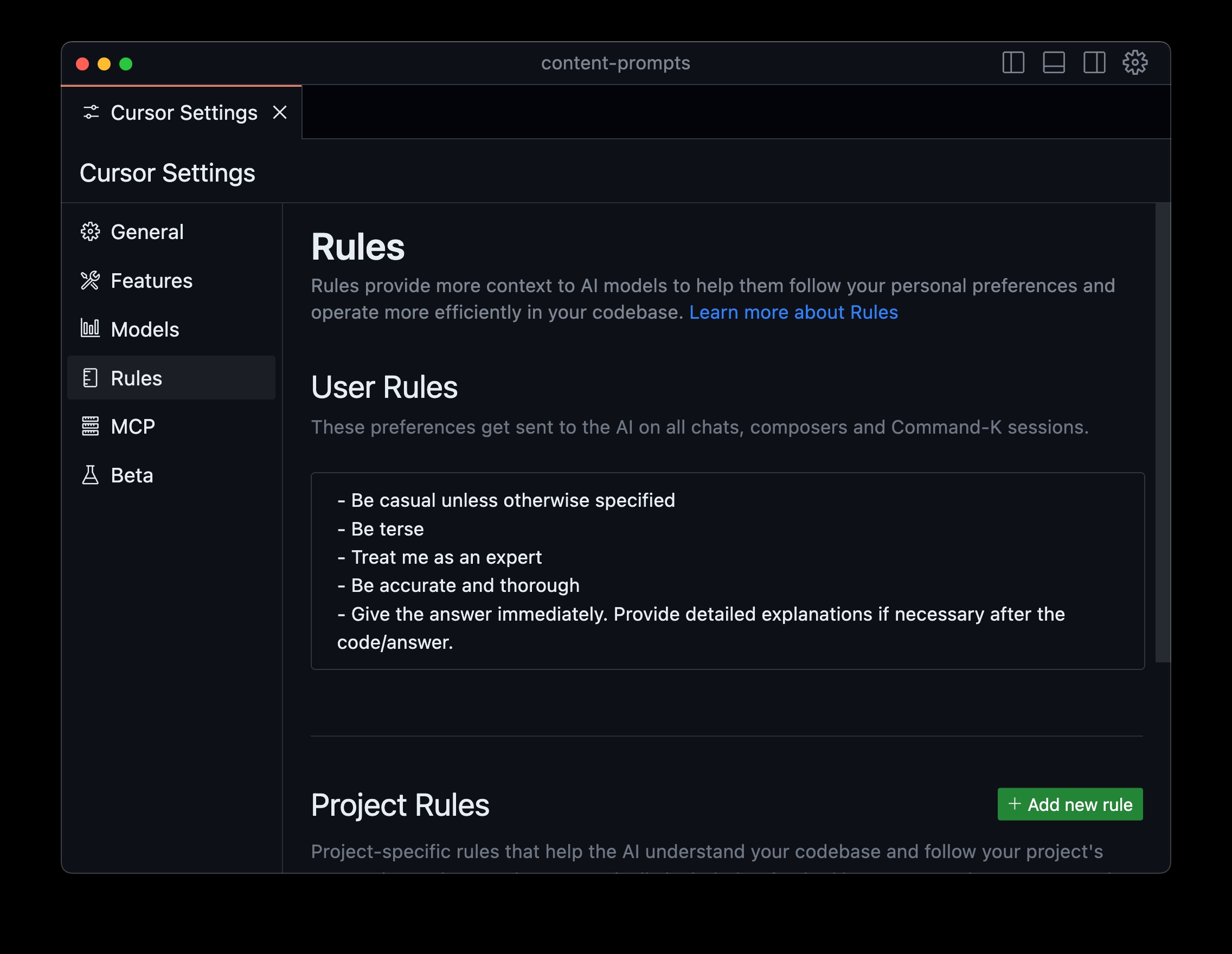1232x954 pixels.
Task: Click the Models bar chart icon
Action: tap(90, 328)
